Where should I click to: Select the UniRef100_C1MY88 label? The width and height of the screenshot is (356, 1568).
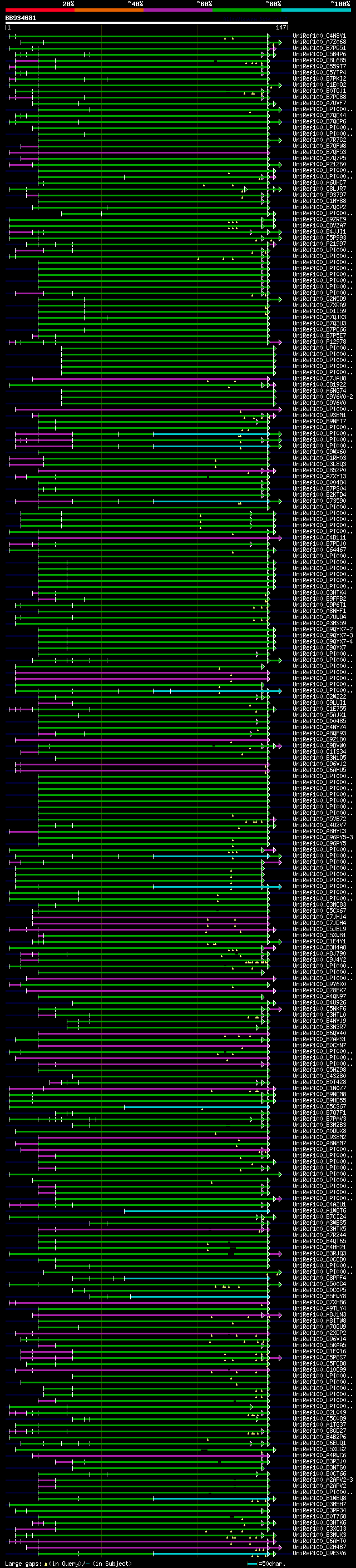[x=319, y=201]
